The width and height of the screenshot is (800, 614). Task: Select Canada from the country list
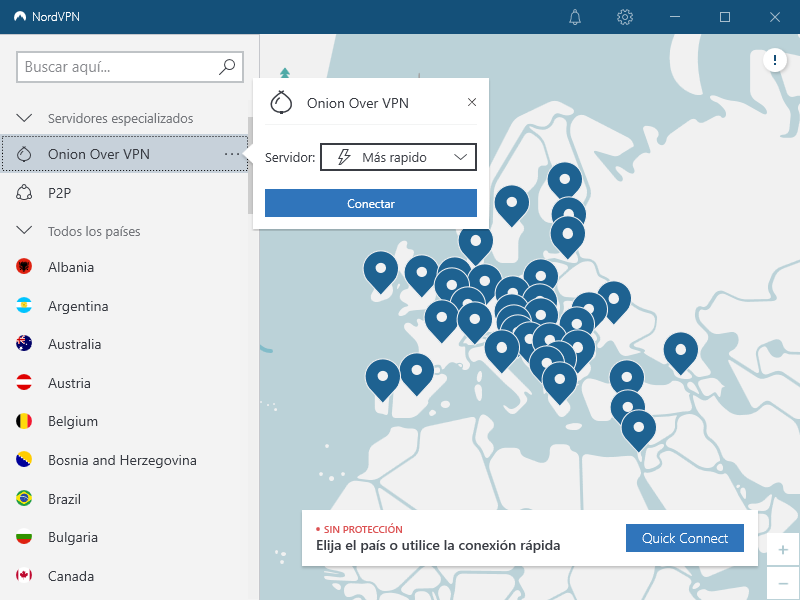[124, 576]
